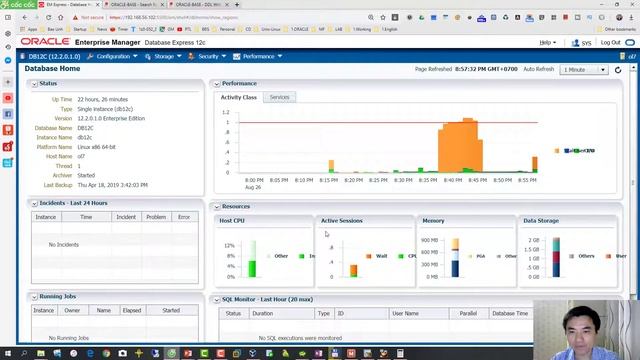Go to browser home page icon
Screen dimensions: 640x360
(61, 18)
